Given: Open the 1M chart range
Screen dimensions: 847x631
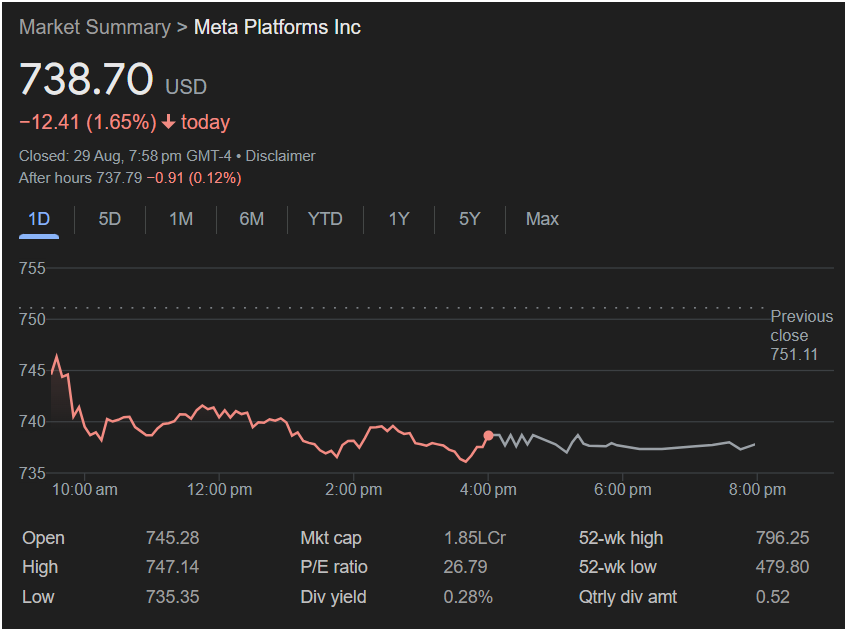Looking at the screenshot, I should pyautogui.click(x=181, y=219).
